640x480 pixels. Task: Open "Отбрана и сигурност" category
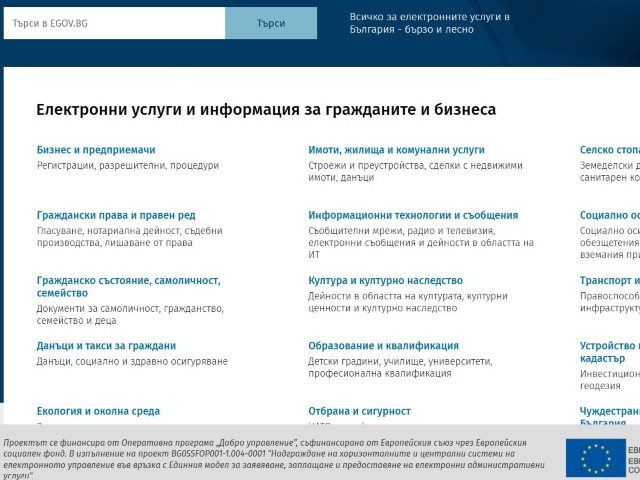[359, 411]
